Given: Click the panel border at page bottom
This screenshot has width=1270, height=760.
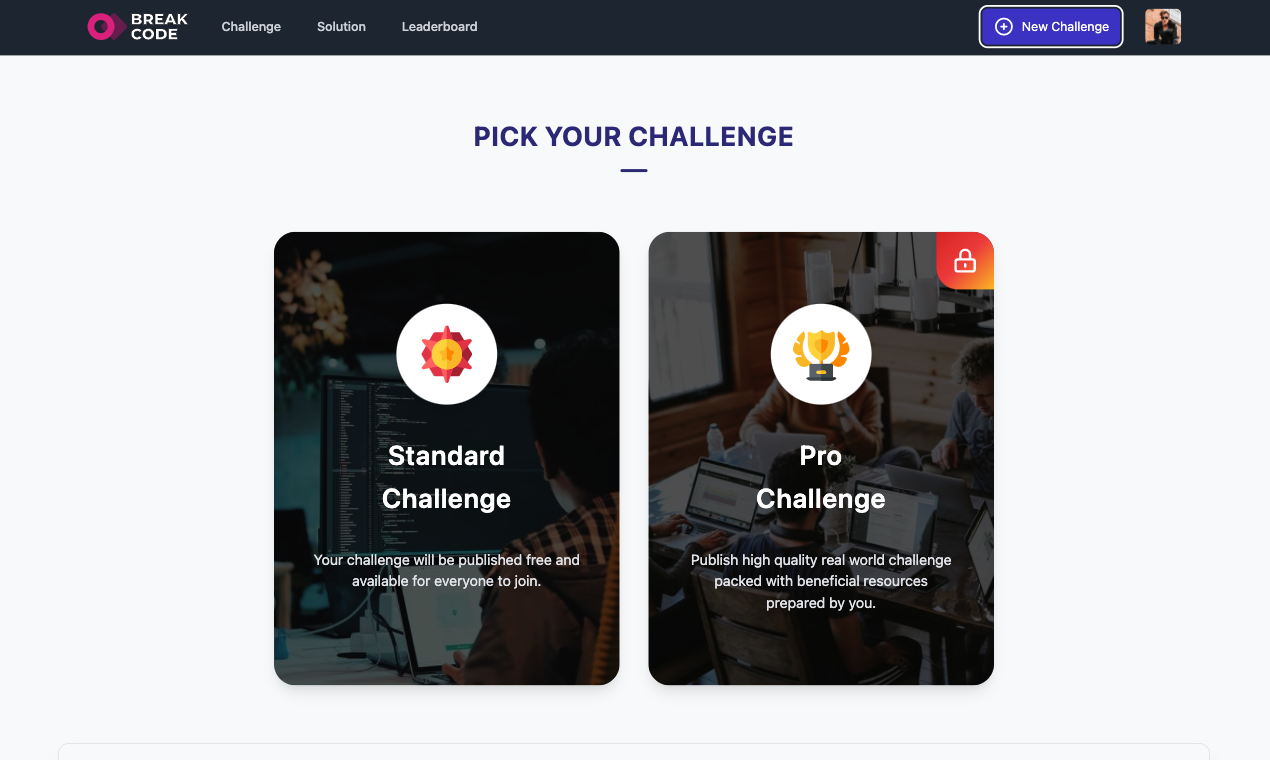Looking at the screenshot, I should click(634, 745).
